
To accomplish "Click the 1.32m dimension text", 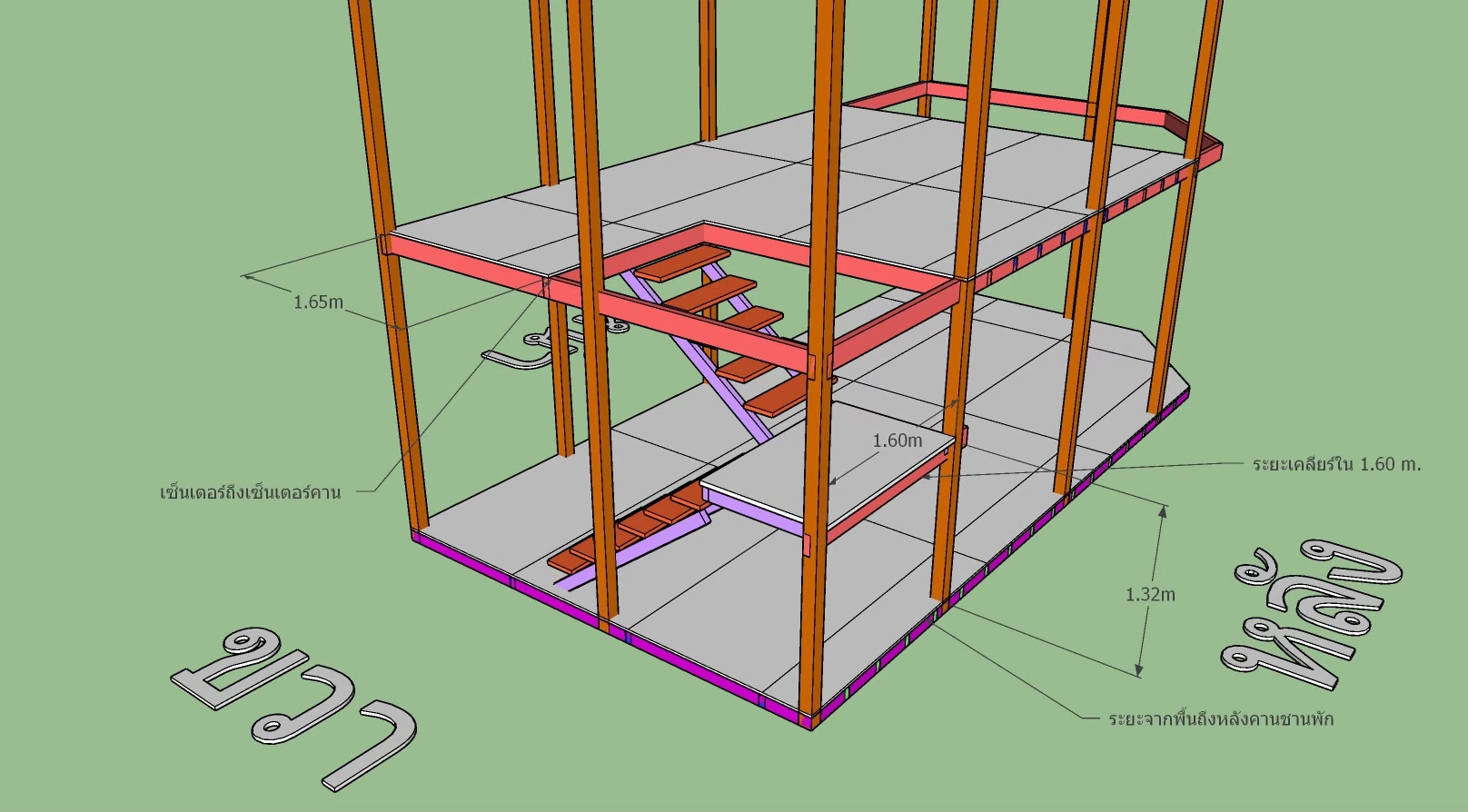I will coord(1150,595).
